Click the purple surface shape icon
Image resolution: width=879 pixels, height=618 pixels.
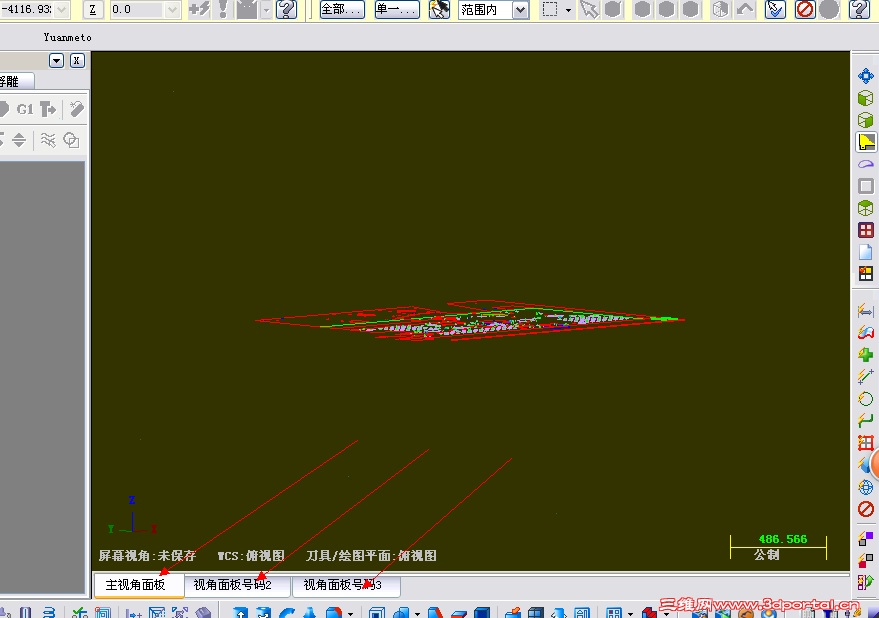point(866,164)
